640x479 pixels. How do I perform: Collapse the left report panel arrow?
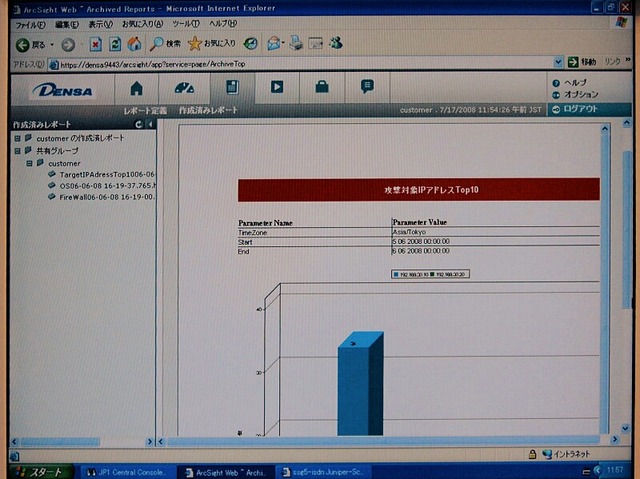click(x=150, y=124)
